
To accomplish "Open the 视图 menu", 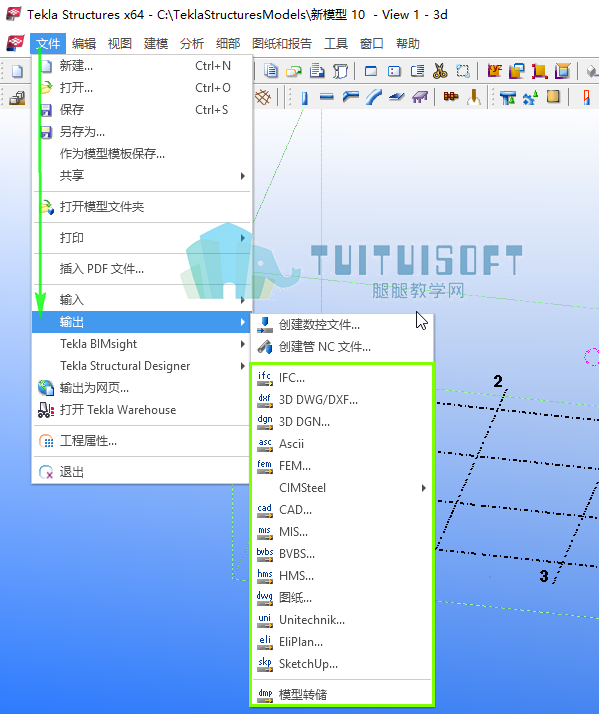I will (x=120, y=44).
